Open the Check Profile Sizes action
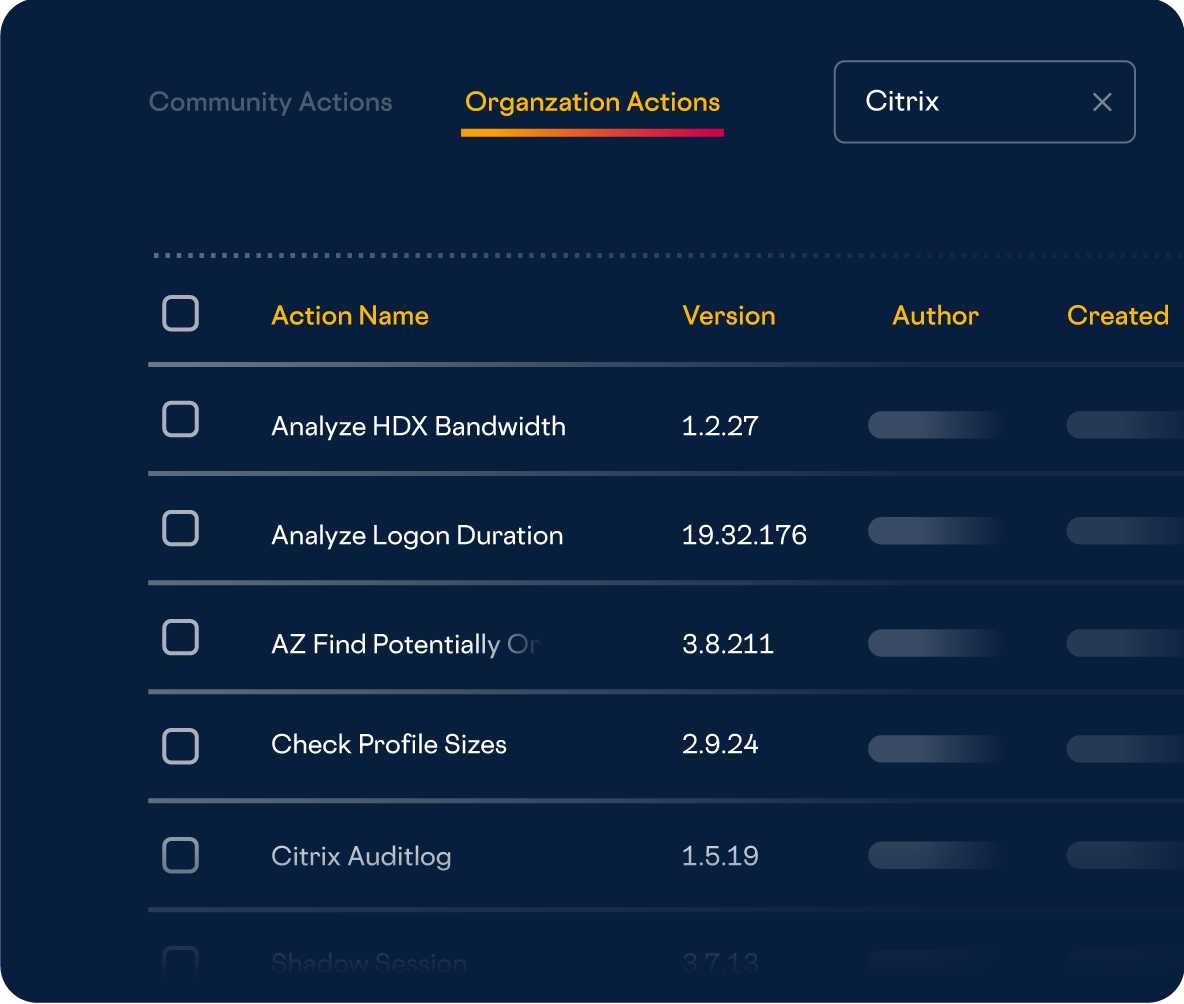 [x=389, y=744]
